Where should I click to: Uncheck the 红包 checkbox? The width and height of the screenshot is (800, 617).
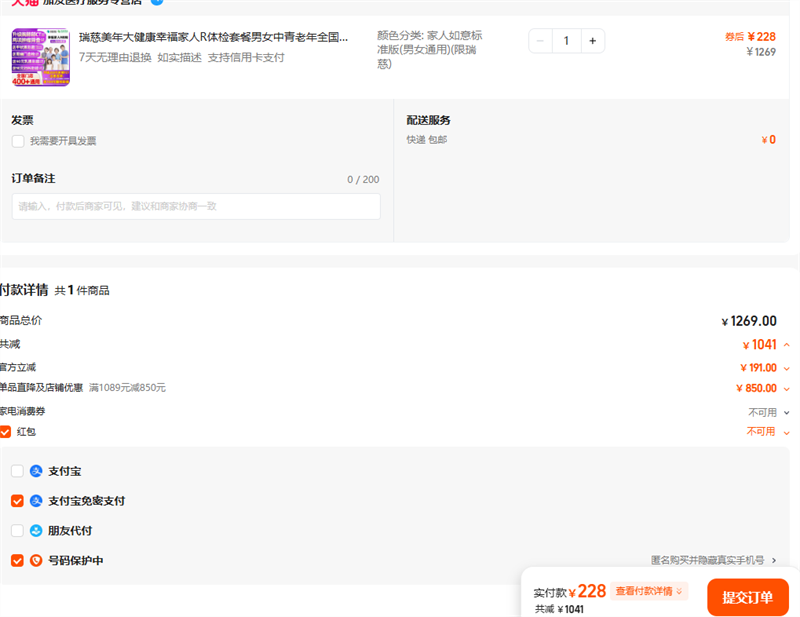6,432
